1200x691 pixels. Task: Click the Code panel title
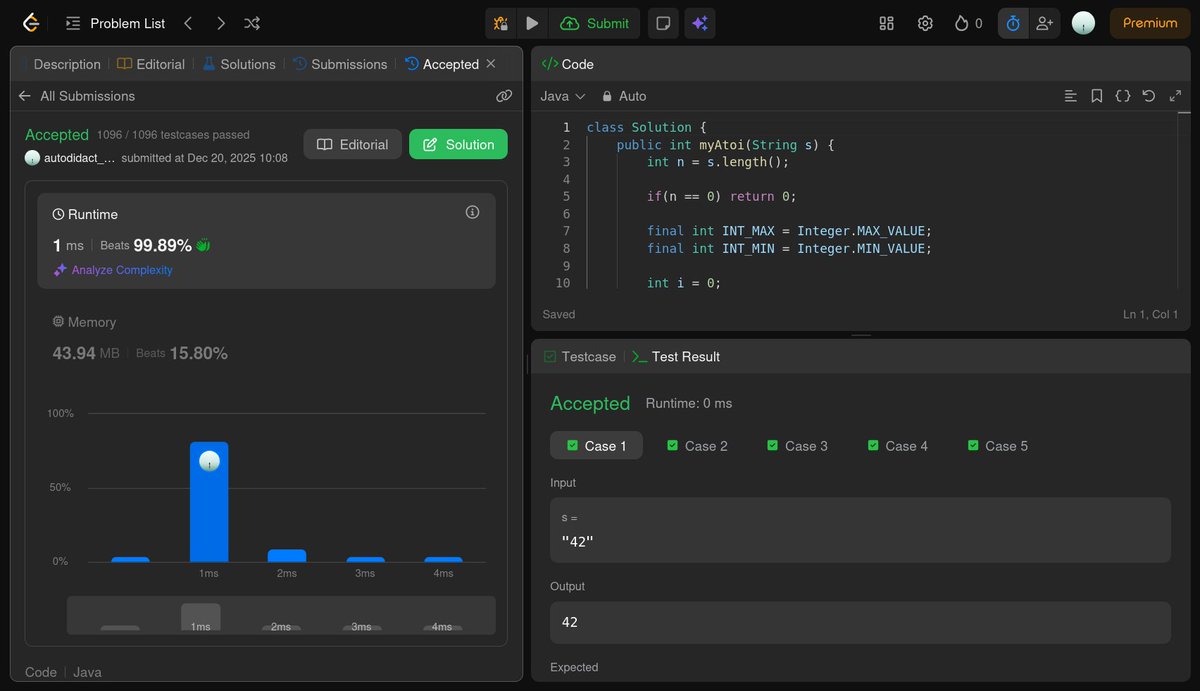coord(568,64)
